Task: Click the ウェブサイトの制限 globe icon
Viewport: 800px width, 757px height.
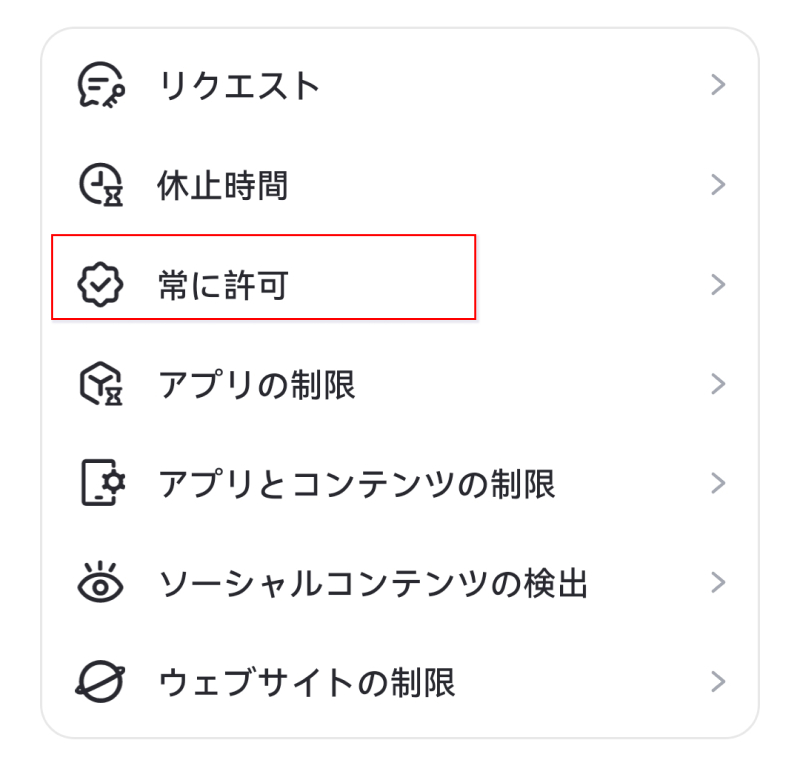Action: point(101,682)
